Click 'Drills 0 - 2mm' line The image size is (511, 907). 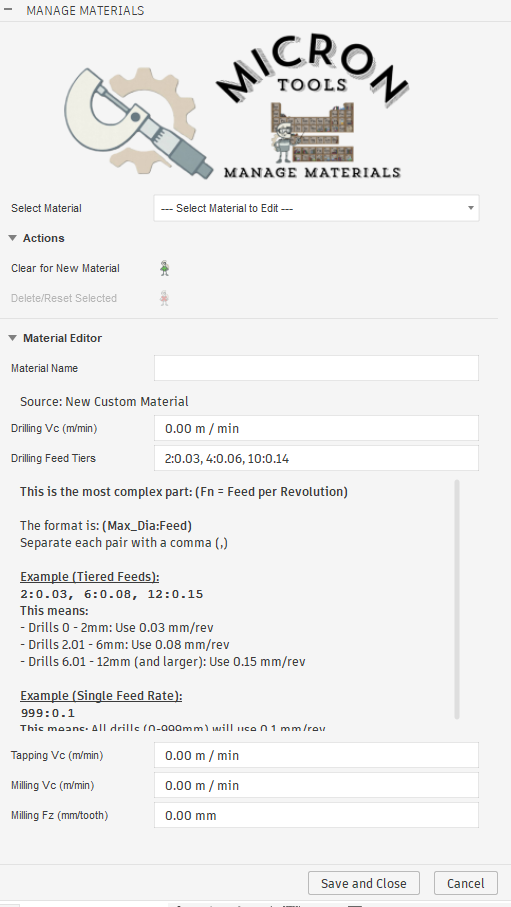pyautogui.click(x=117, y=628)
